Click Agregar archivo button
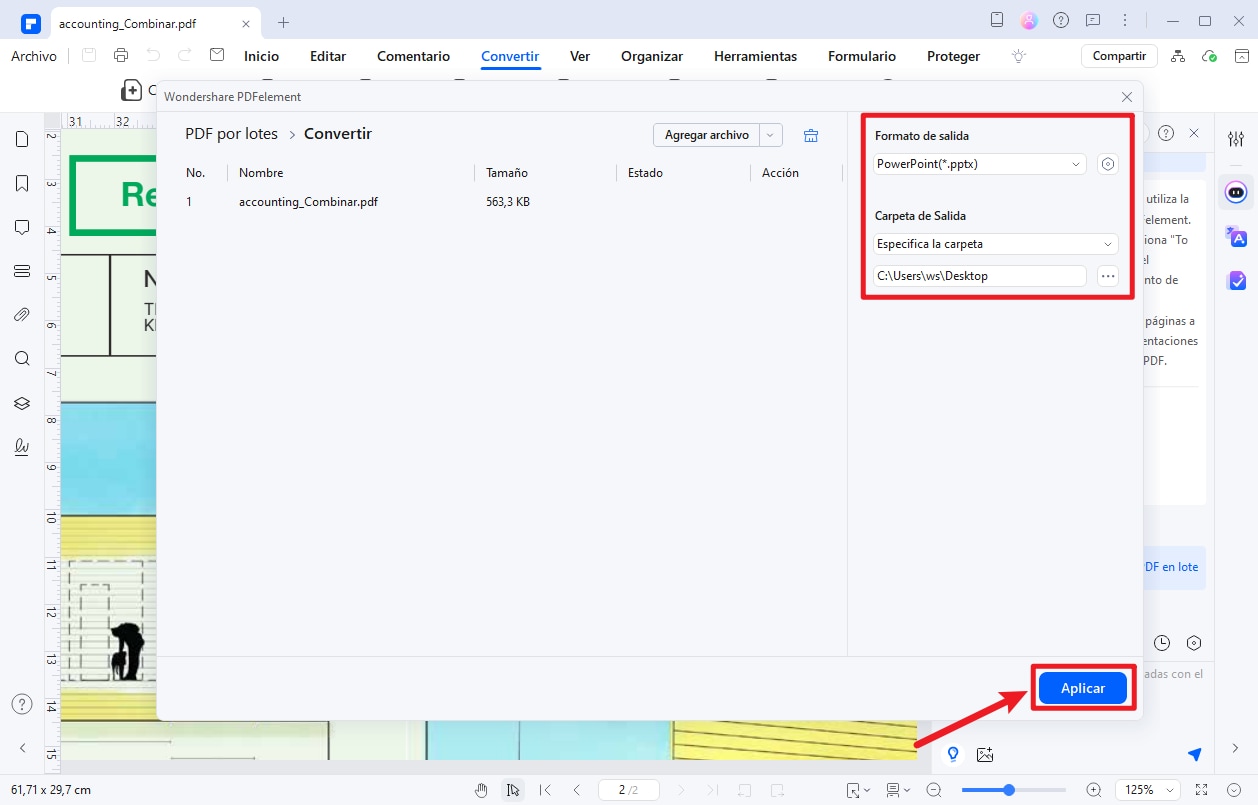Screen dimensions: 1258x805 [706, 135]
